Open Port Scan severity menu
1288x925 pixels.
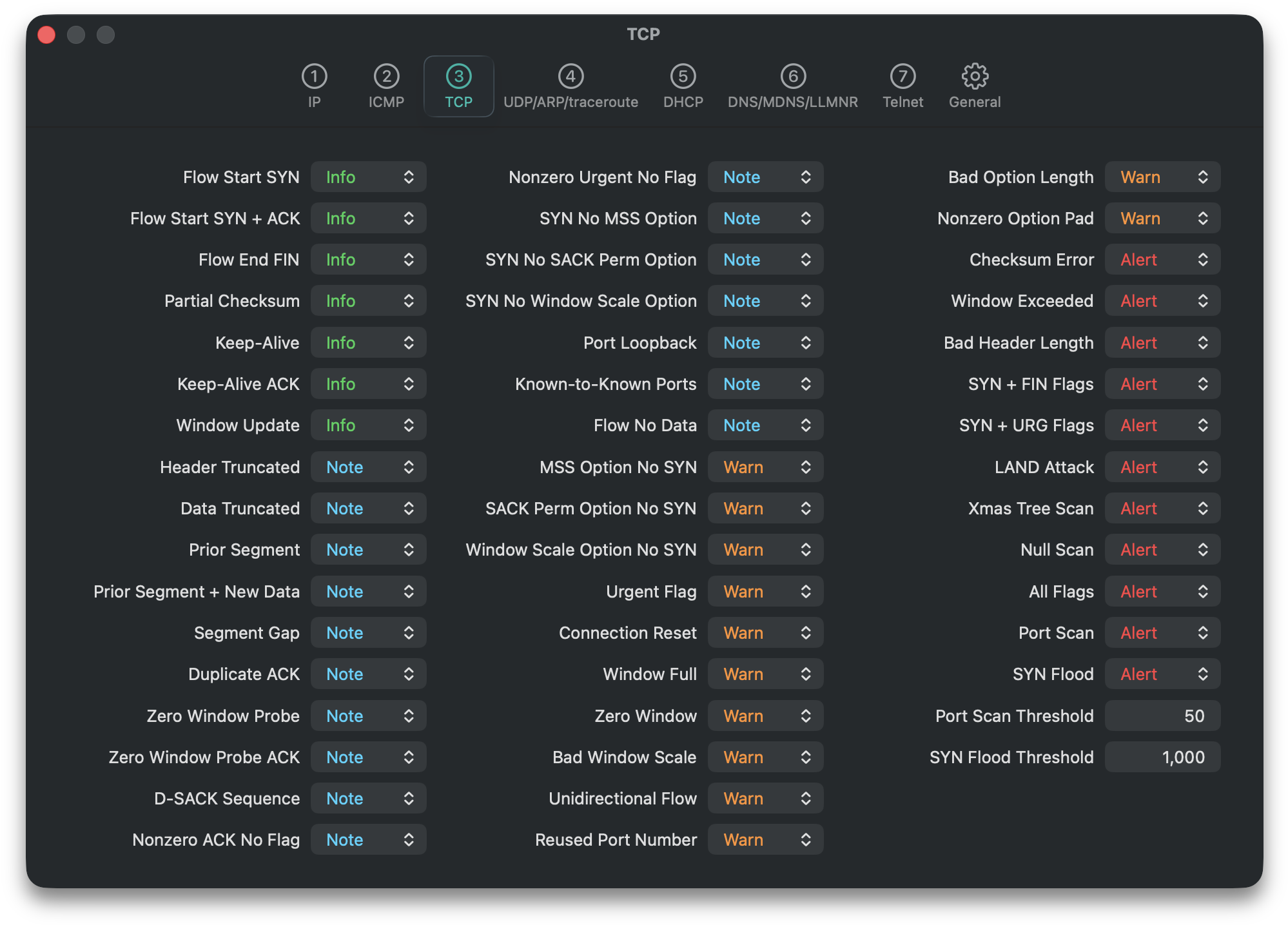click(1162, 633)
